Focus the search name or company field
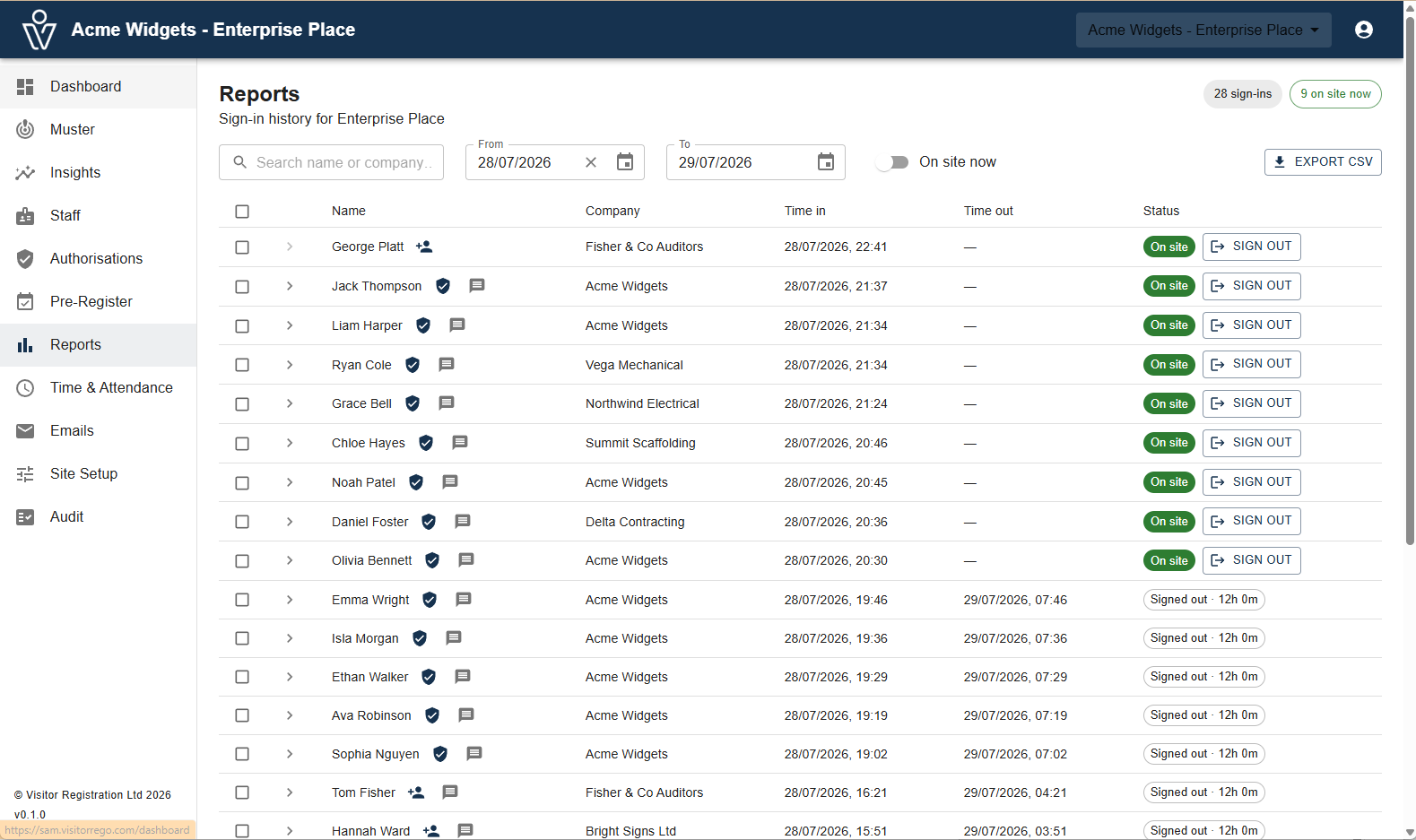 (331, 162)
